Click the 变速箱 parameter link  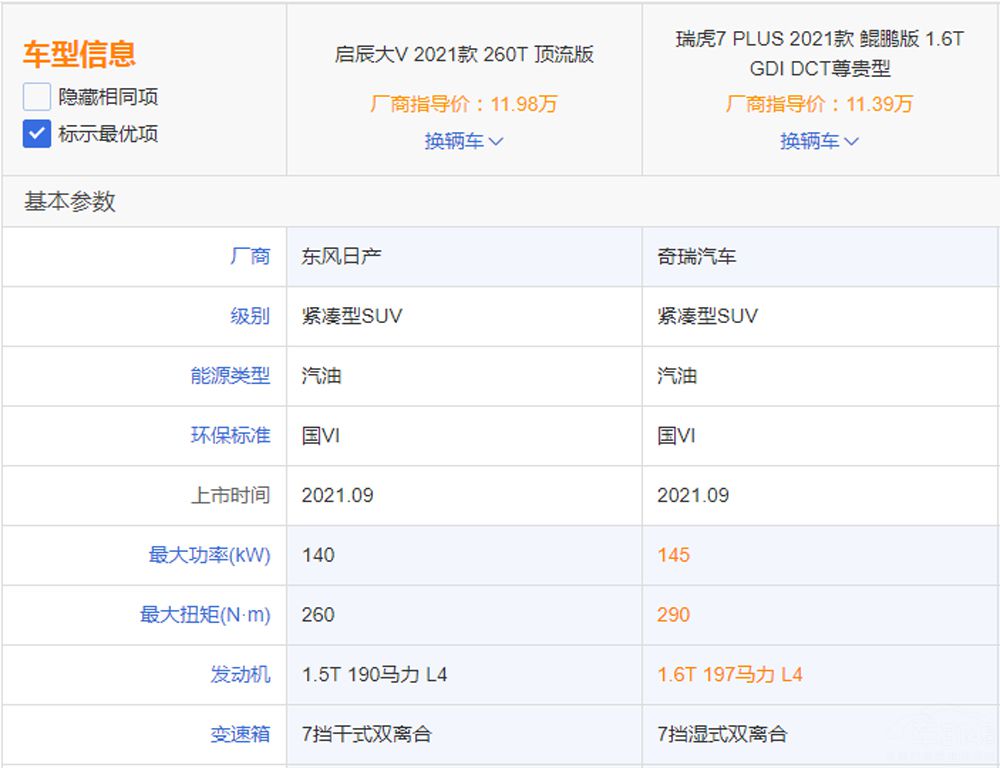[240, 734]
